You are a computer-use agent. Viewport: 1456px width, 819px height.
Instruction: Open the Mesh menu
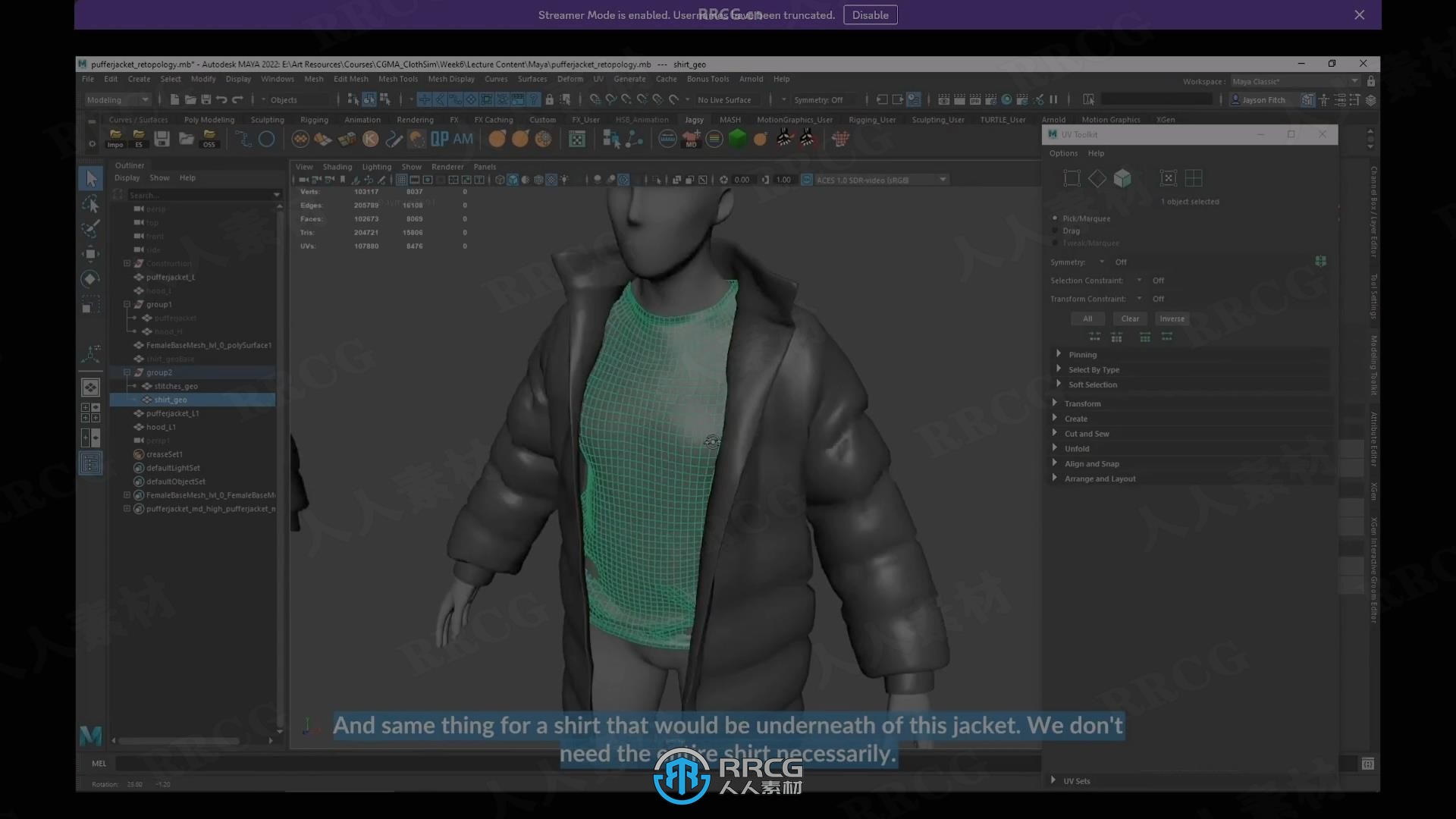(x=314, y=78)
